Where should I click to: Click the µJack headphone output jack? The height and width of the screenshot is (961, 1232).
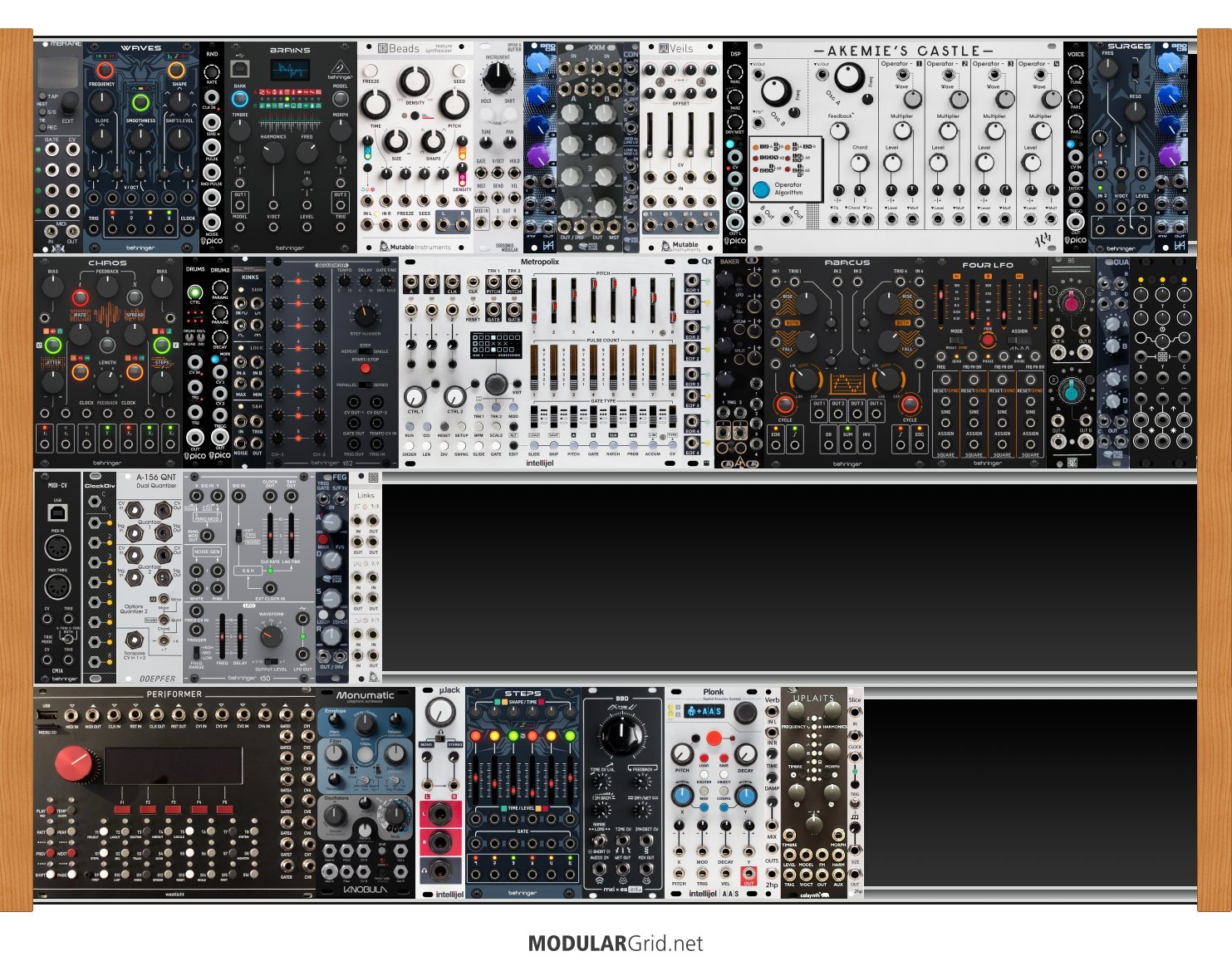click(x=441, y=870)
